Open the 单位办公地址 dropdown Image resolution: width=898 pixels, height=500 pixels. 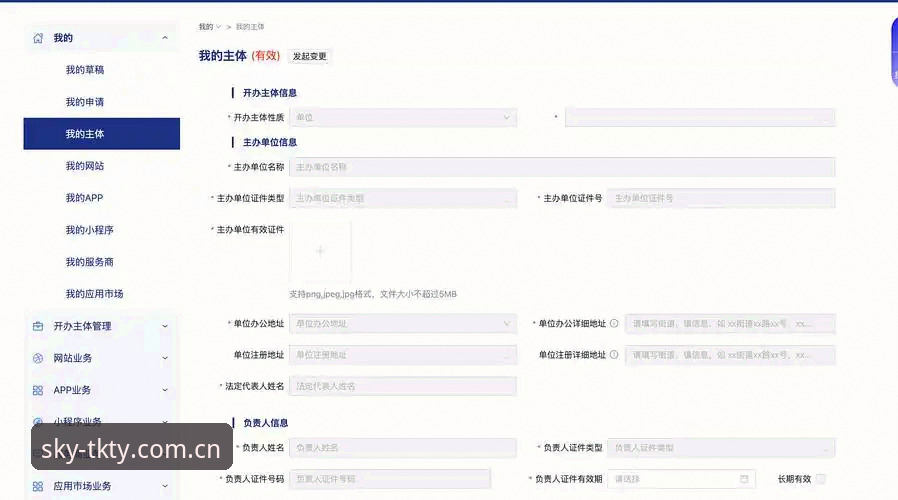coord(403,324)
